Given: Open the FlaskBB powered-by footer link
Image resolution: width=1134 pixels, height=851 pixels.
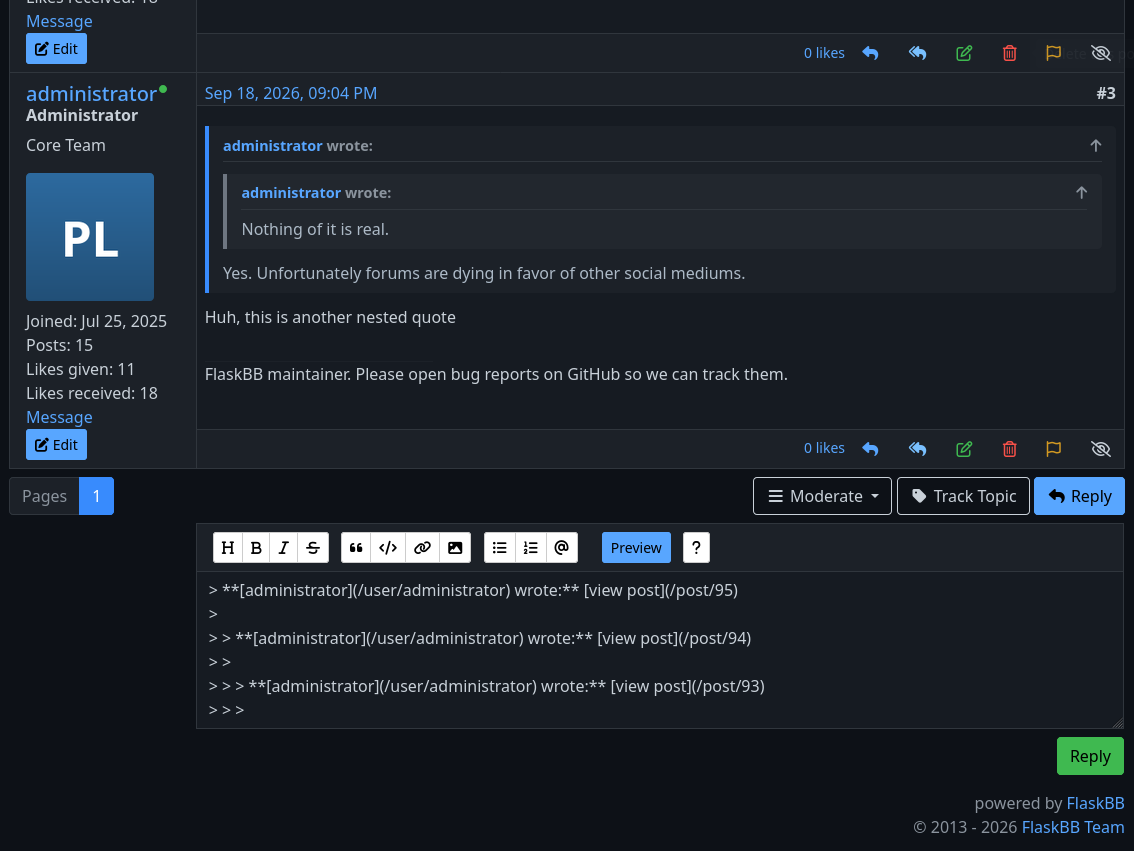Looking at the screenshot, I should click(x=1095, y=803).
